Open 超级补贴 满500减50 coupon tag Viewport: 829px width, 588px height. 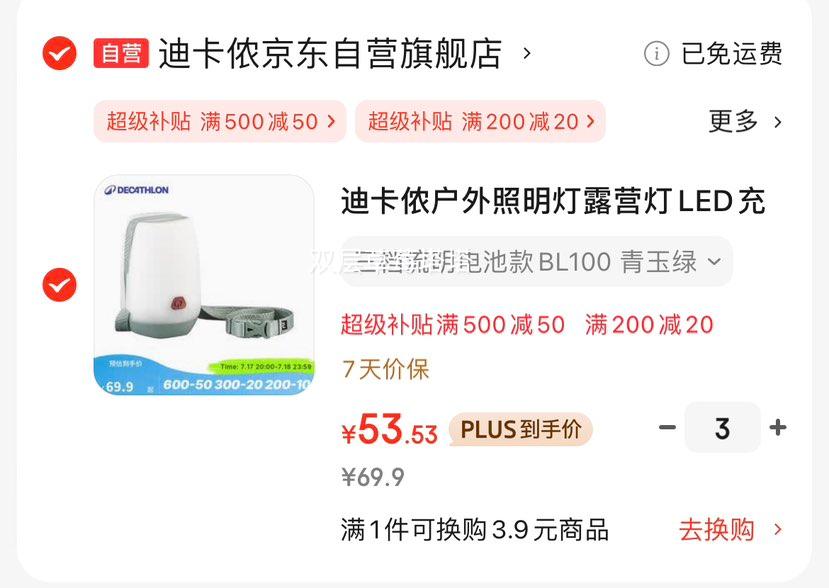coord(220,121)
